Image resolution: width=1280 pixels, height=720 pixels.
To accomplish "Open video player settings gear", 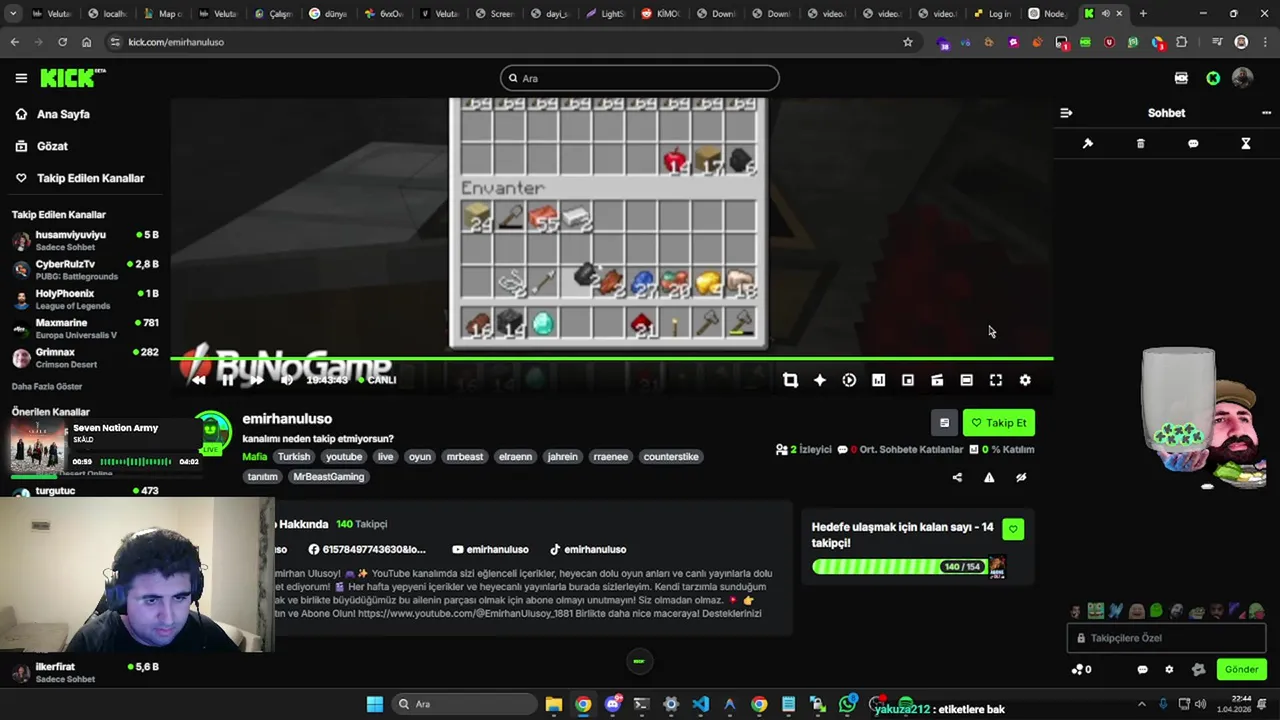I will 1025,380.
